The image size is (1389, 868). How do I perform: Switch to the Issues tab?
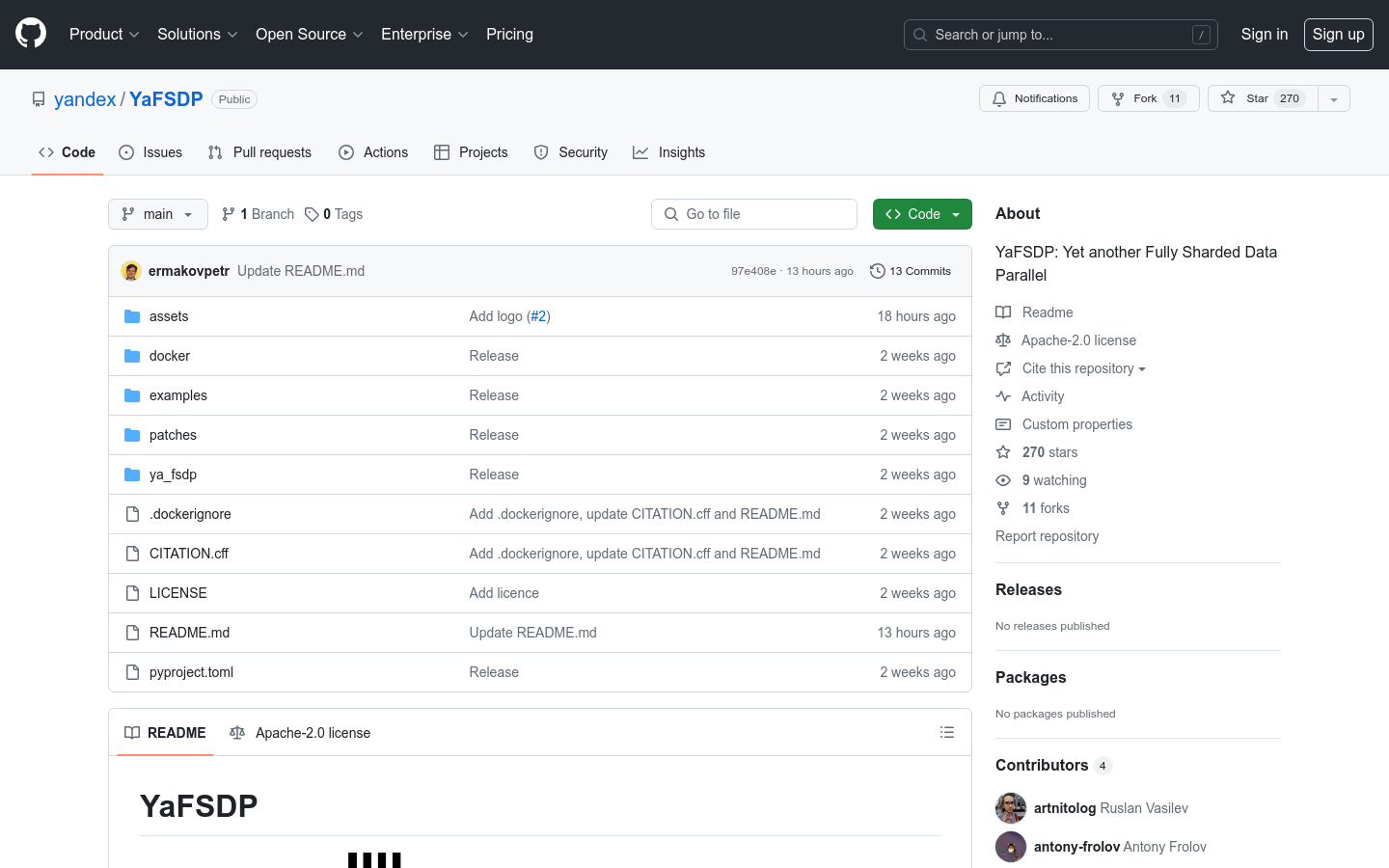[150, 152]
